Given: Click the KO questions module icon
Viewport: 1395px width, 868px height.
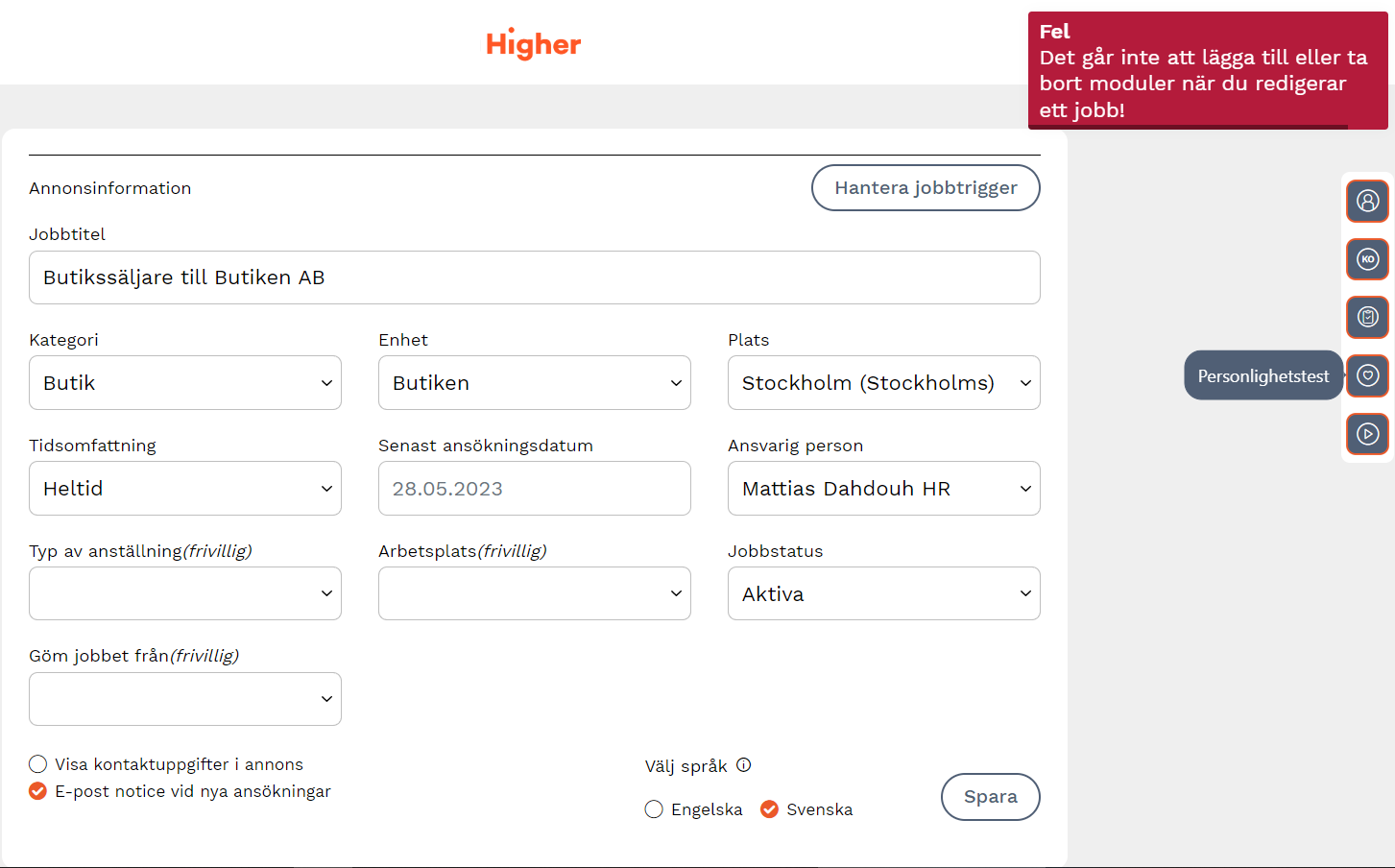Looking at the screenshot, I should coord(1367,259).
